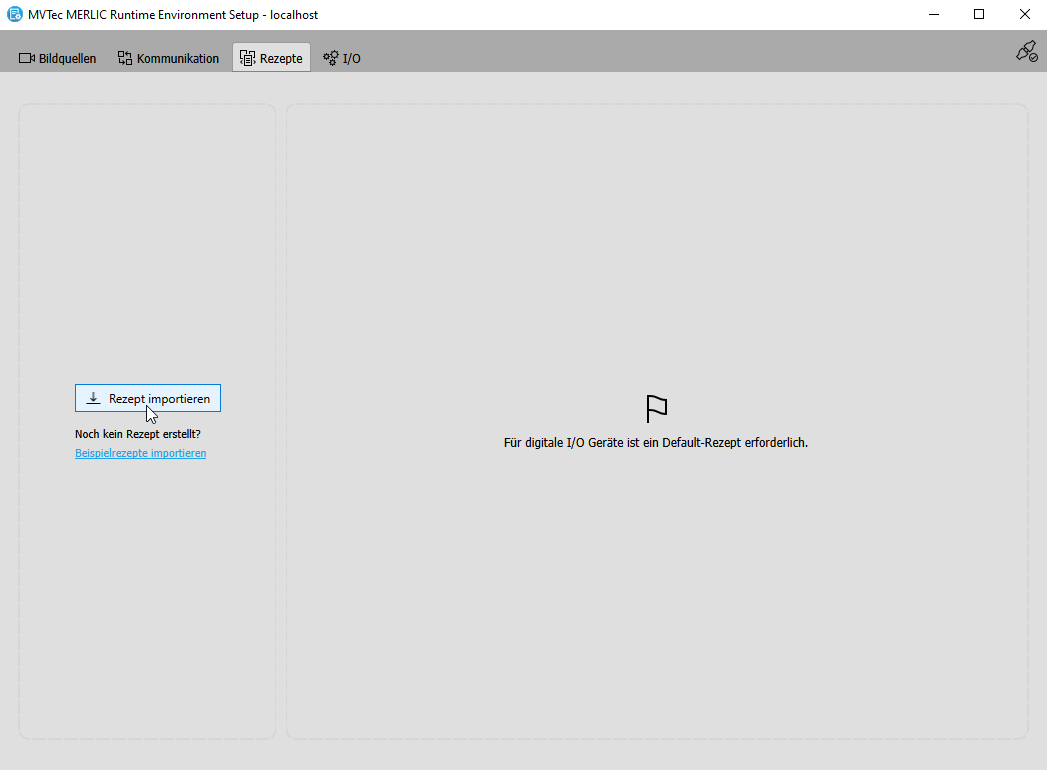Click the recipe document icon on Rezepte tab
Viewport: 1047px width, 770px height.
248,59
